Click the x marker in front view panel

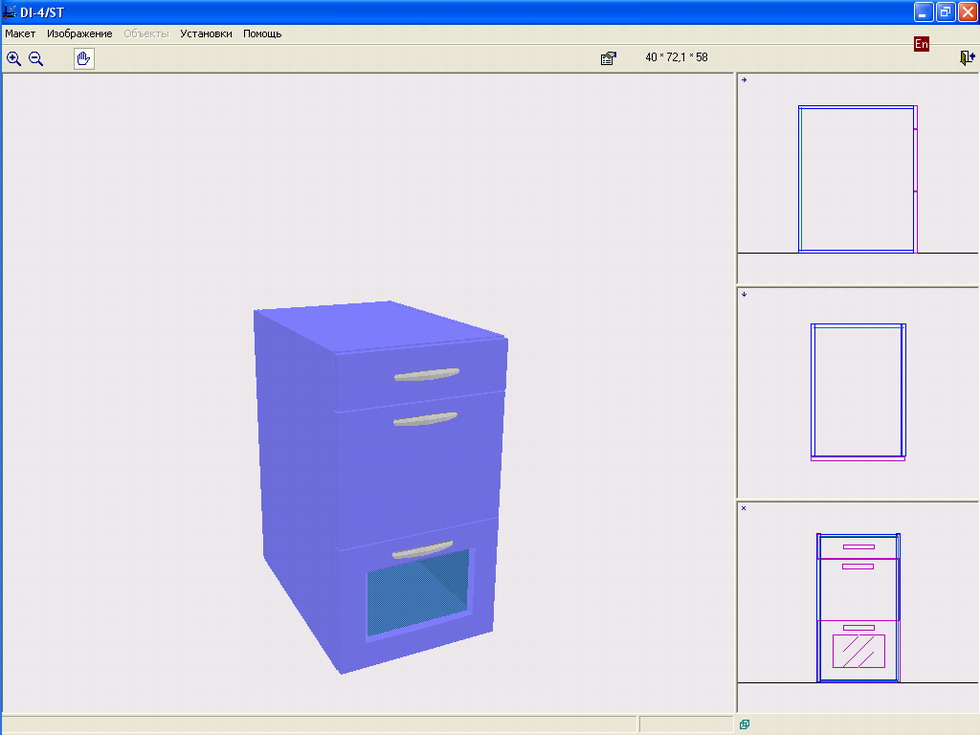[744, 508]
